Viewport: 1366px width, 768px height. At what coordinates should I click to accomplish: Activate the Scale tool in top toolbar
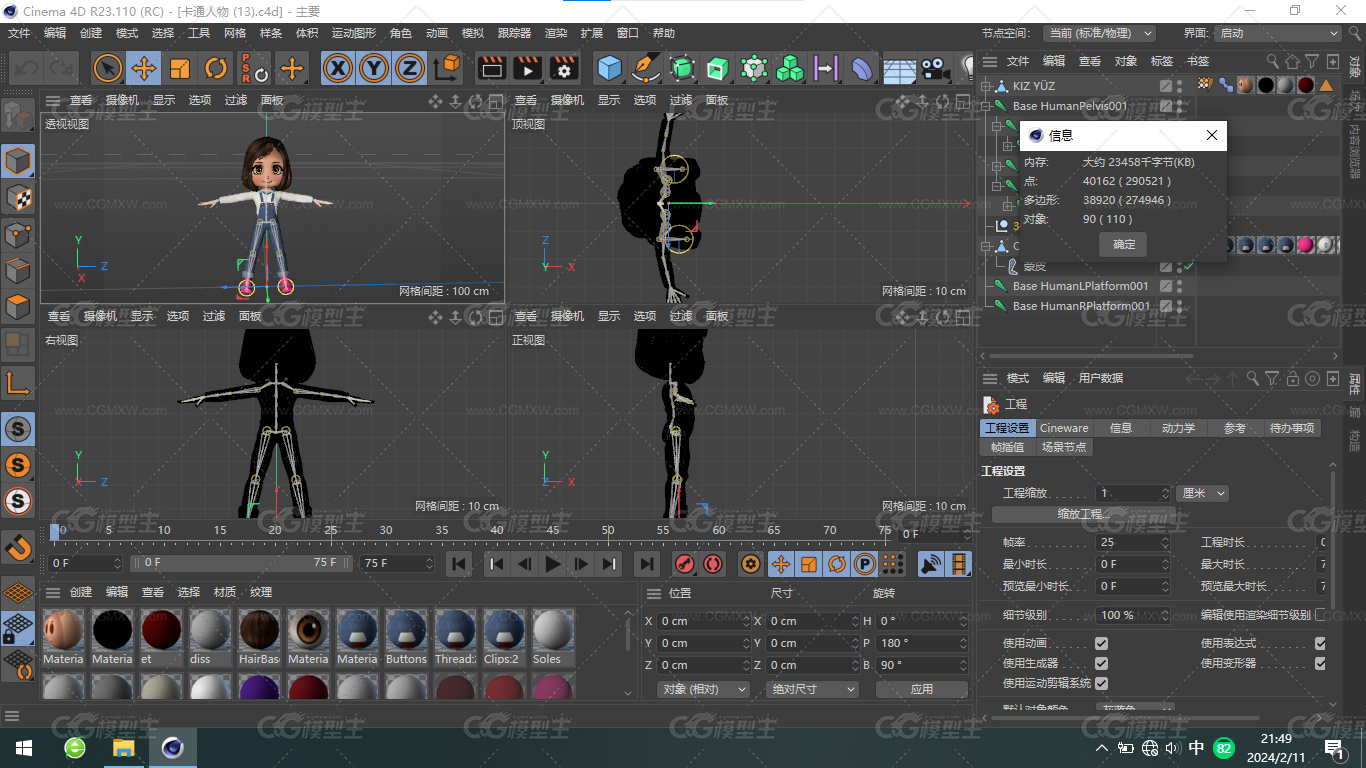pyautogui.click(x=180, y=68)
